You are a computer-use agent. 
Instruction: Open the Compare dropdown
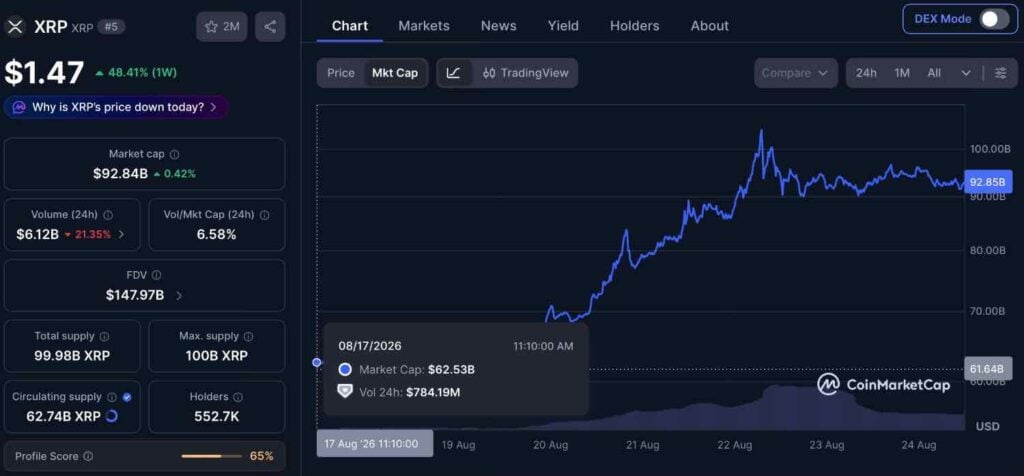coord(795,73)
